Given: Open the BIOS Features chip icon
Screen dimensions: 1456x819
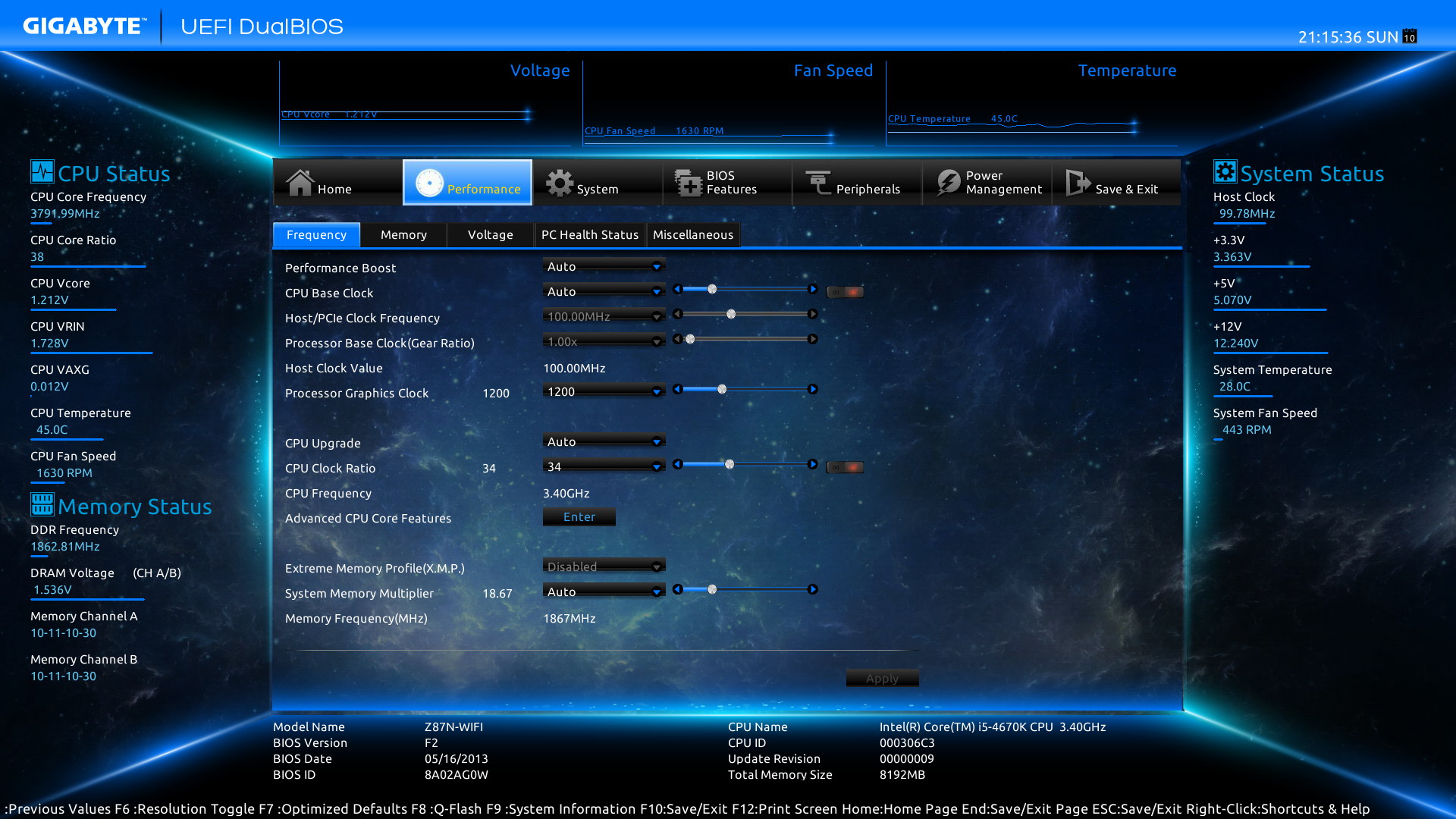Looking at the screenshot, I should [x=689, y=183].
